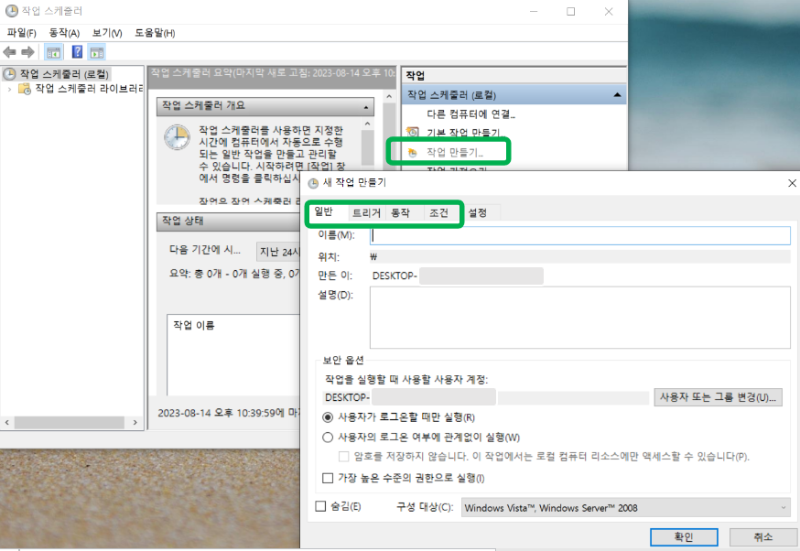Open the 파일 menu
This screenshot has height=551, width=800.
22,33
